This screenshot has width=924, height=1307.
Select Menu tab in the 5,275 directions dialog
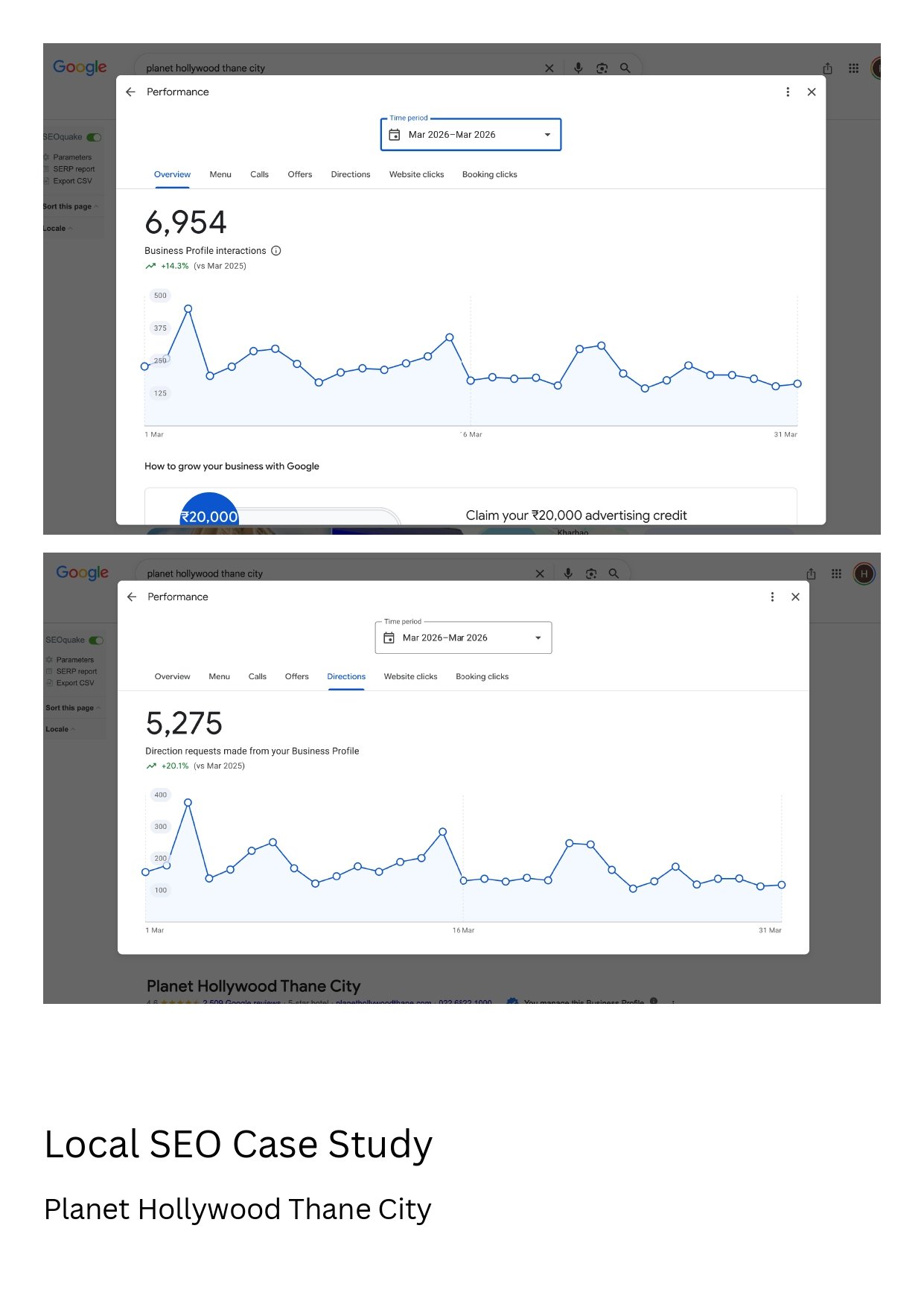coord(219,676)
